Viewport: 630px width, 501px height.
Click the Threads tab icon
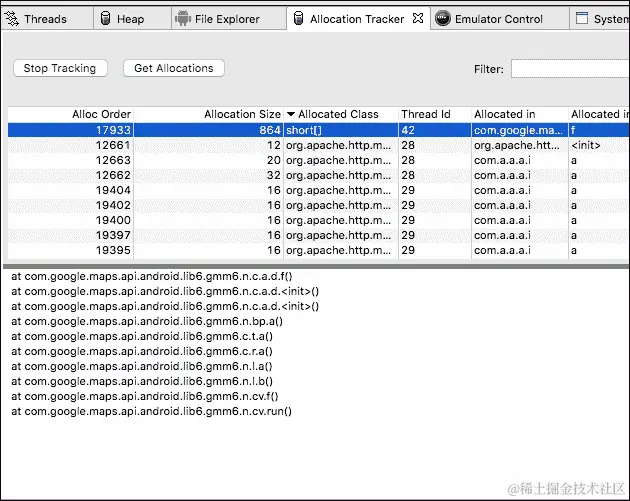click(x=12, y=18)
